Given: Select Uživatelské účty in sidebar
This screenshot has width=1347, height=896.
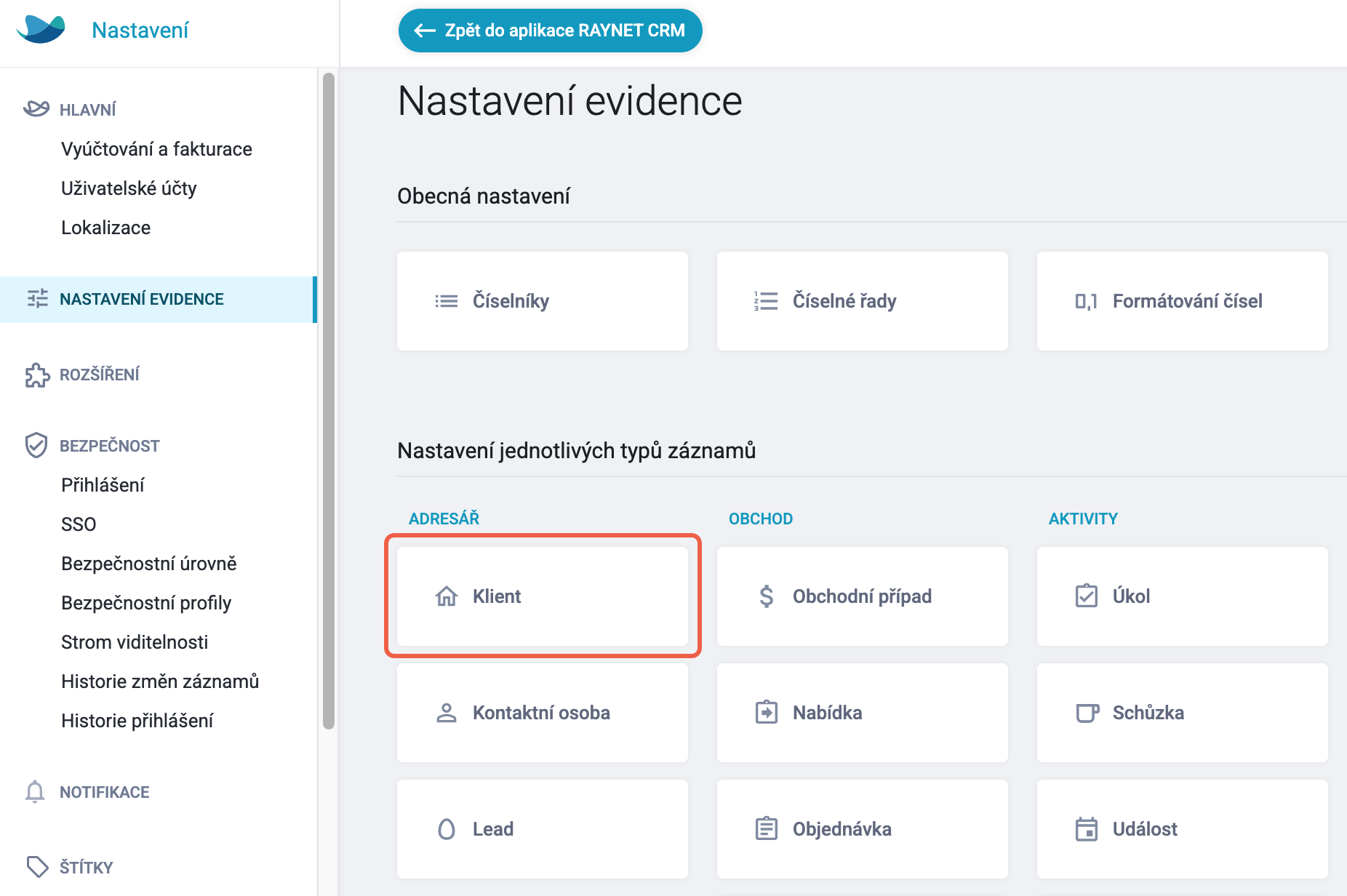Looking at the screenshot, I should click(129, 188).
